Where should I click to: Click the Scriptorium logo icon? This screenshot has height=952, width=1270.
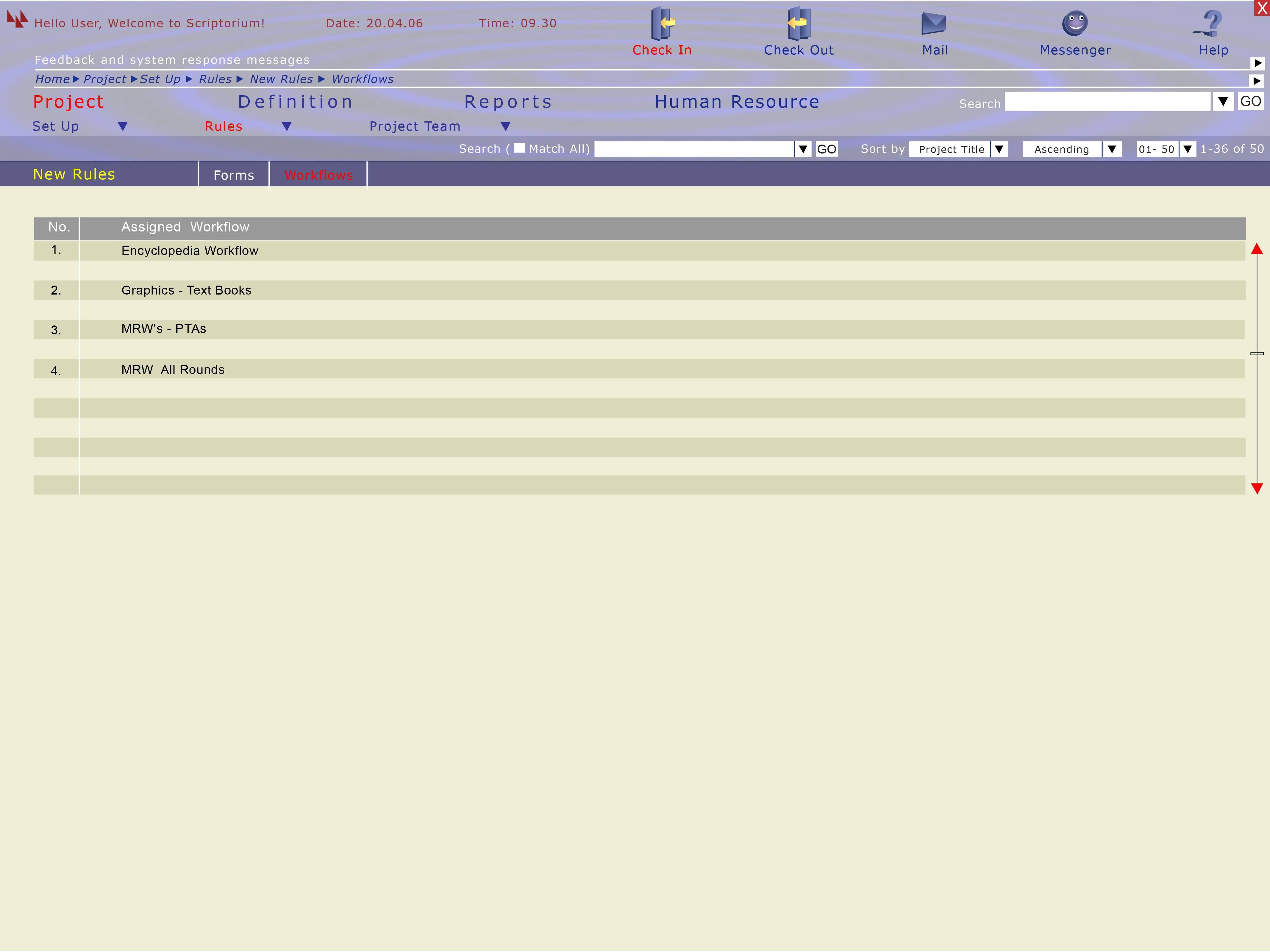click(17, 19)
